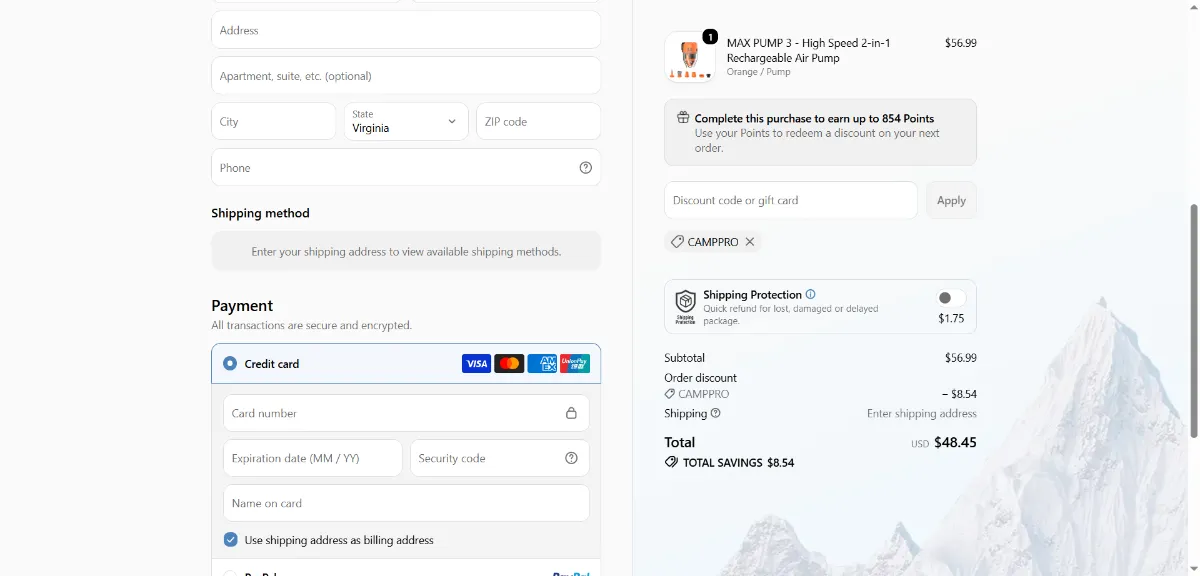
Task: Click the City input field
Action: 273,121
